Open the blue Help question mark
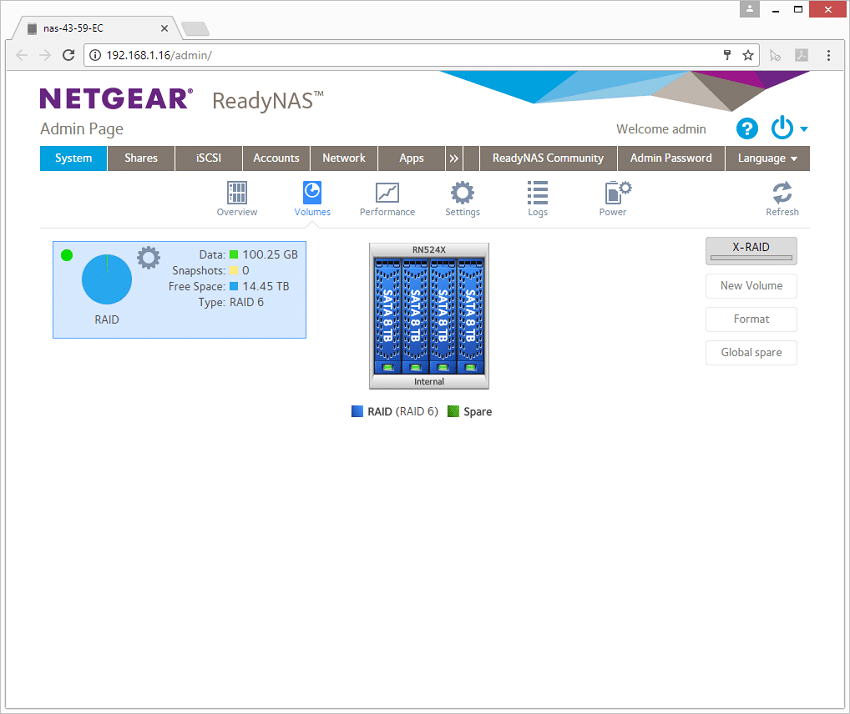 pyautogui.click(x=746, y=128)
